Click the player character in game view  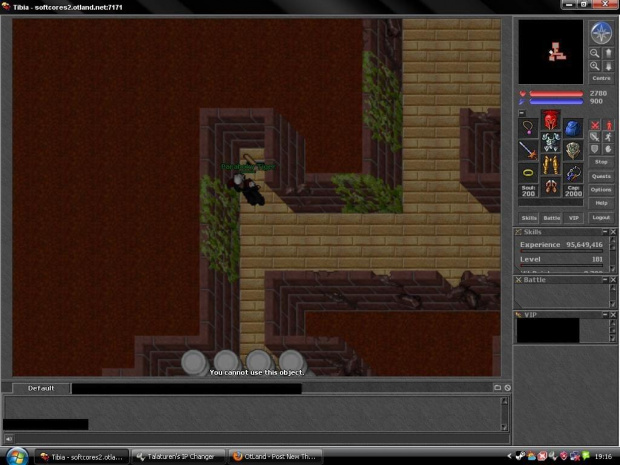[x=248, y=189]
